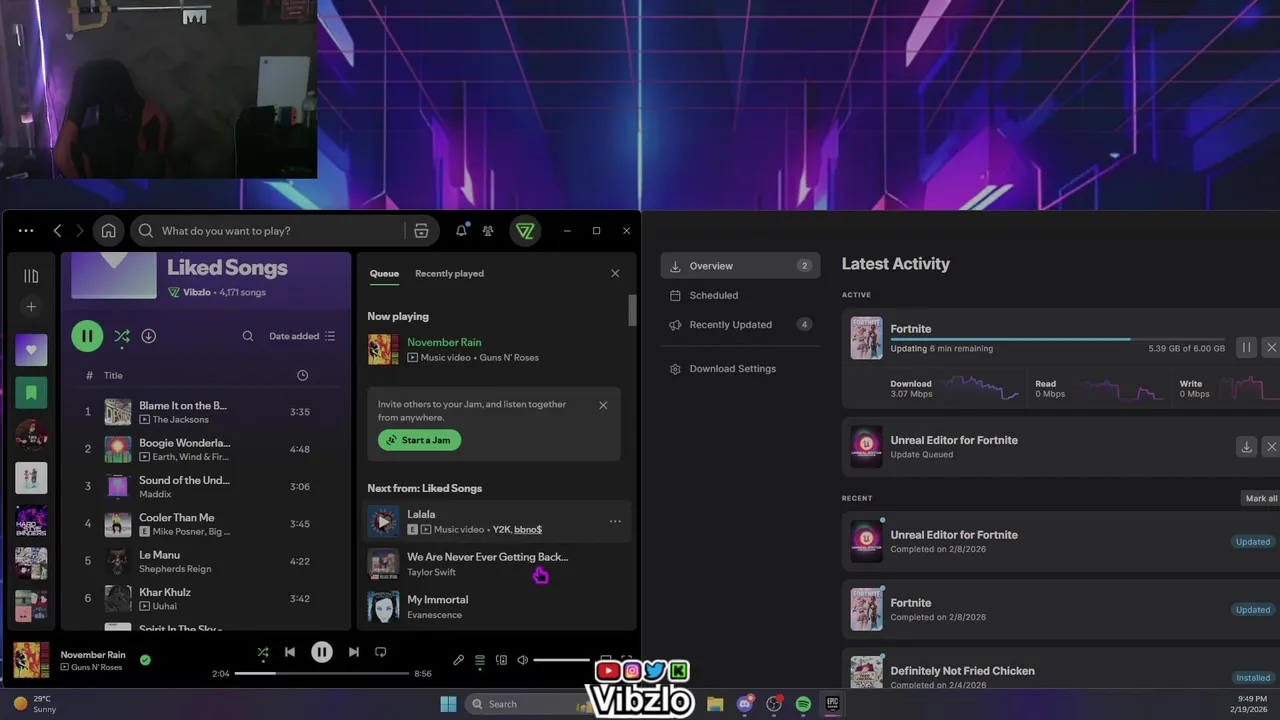Collapse Your Library sidebar icon
This screenshot has height=720, width=1280.
[31, 275]
